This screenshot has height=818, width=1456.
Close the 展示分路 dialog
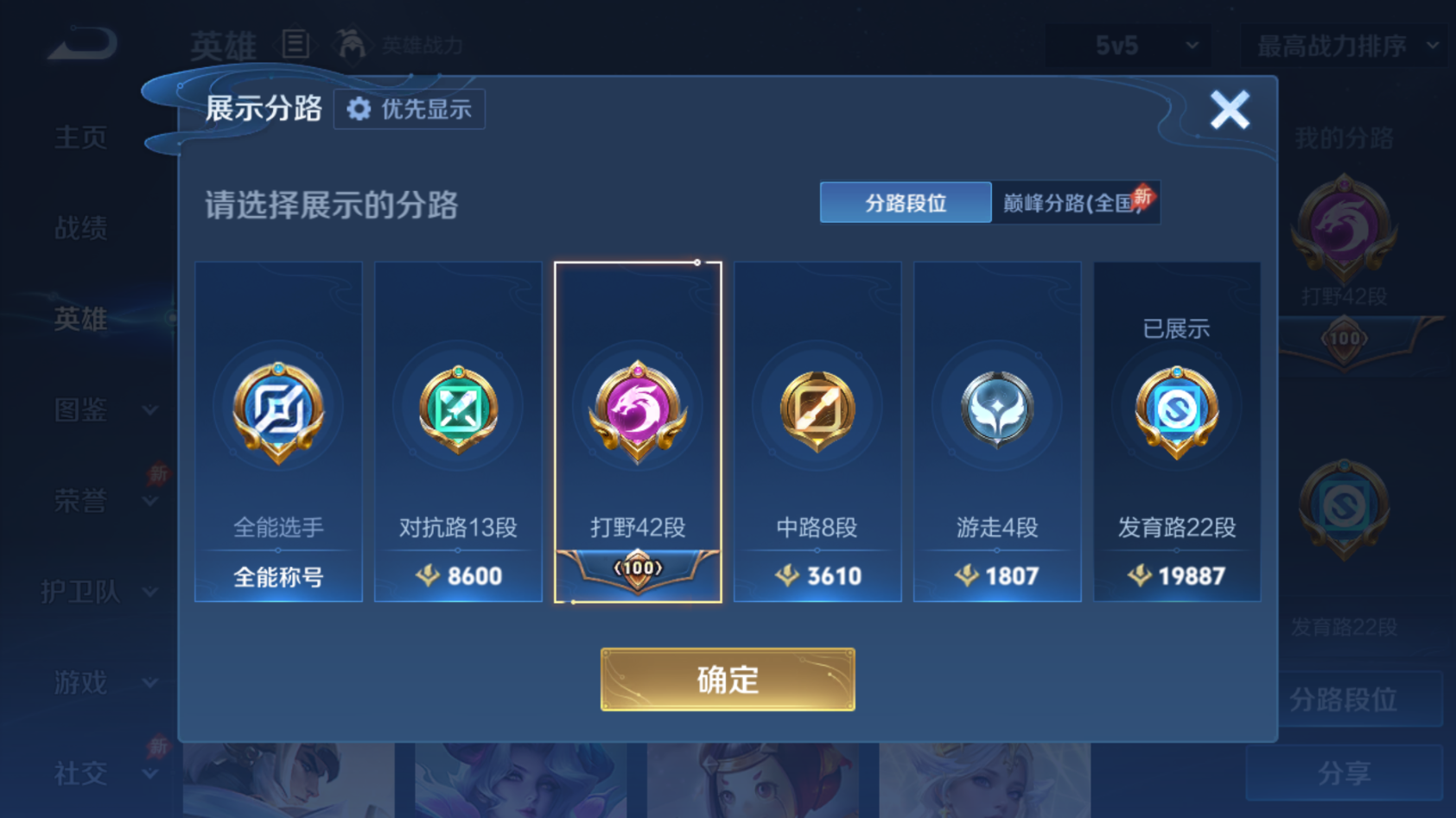pyautogui.click(x=1230, y=110)
